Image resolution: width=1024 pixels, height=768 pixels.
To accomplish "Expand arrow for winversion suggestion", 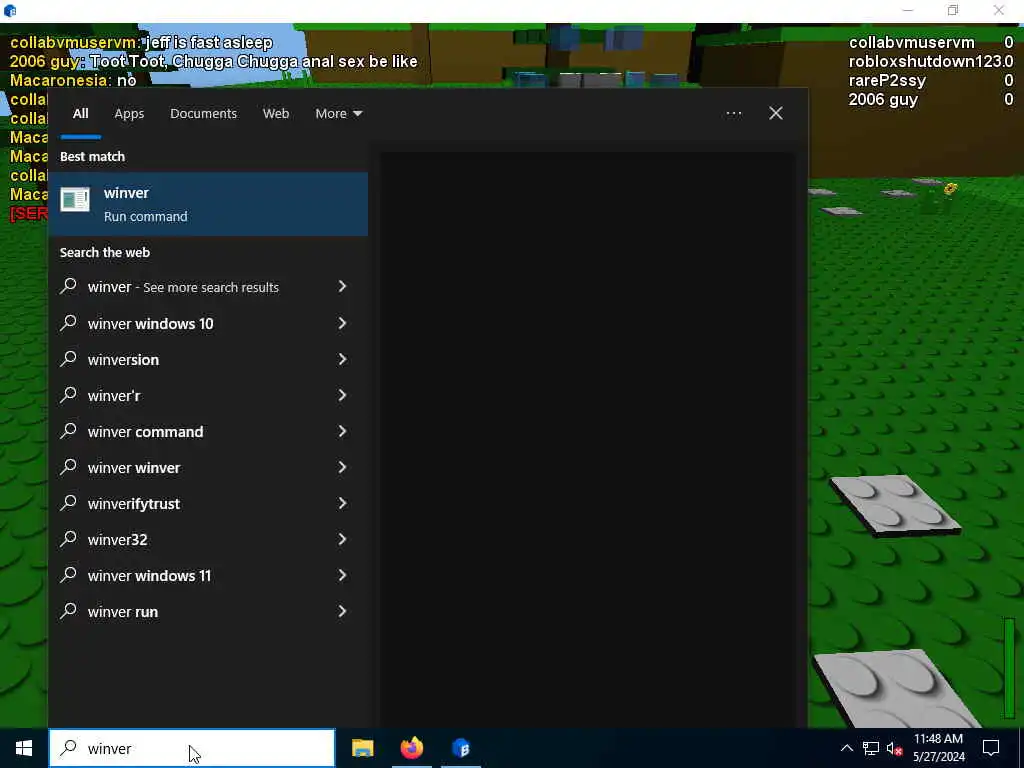I will [342, 359].
